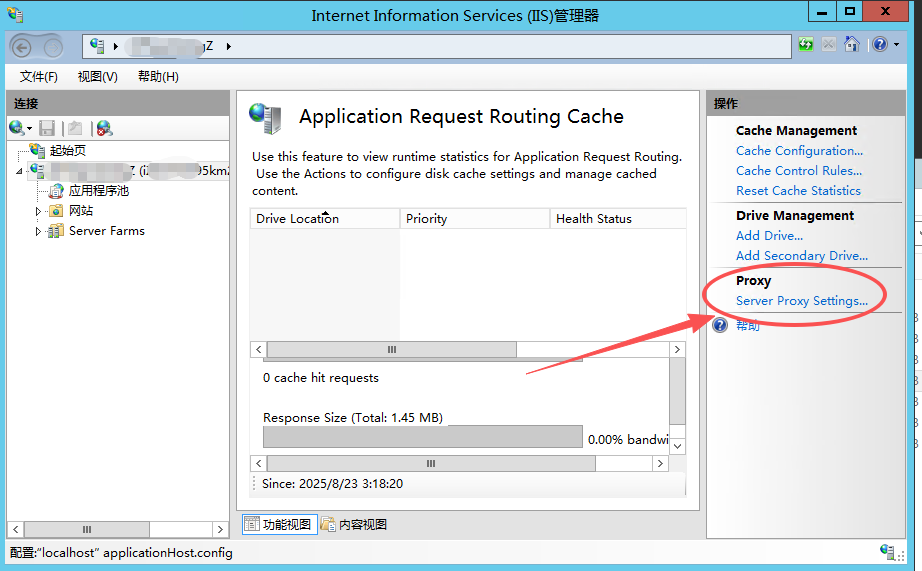Click the server node icon in tree
This screenshot has width=922, height=571.
[37, 171]
